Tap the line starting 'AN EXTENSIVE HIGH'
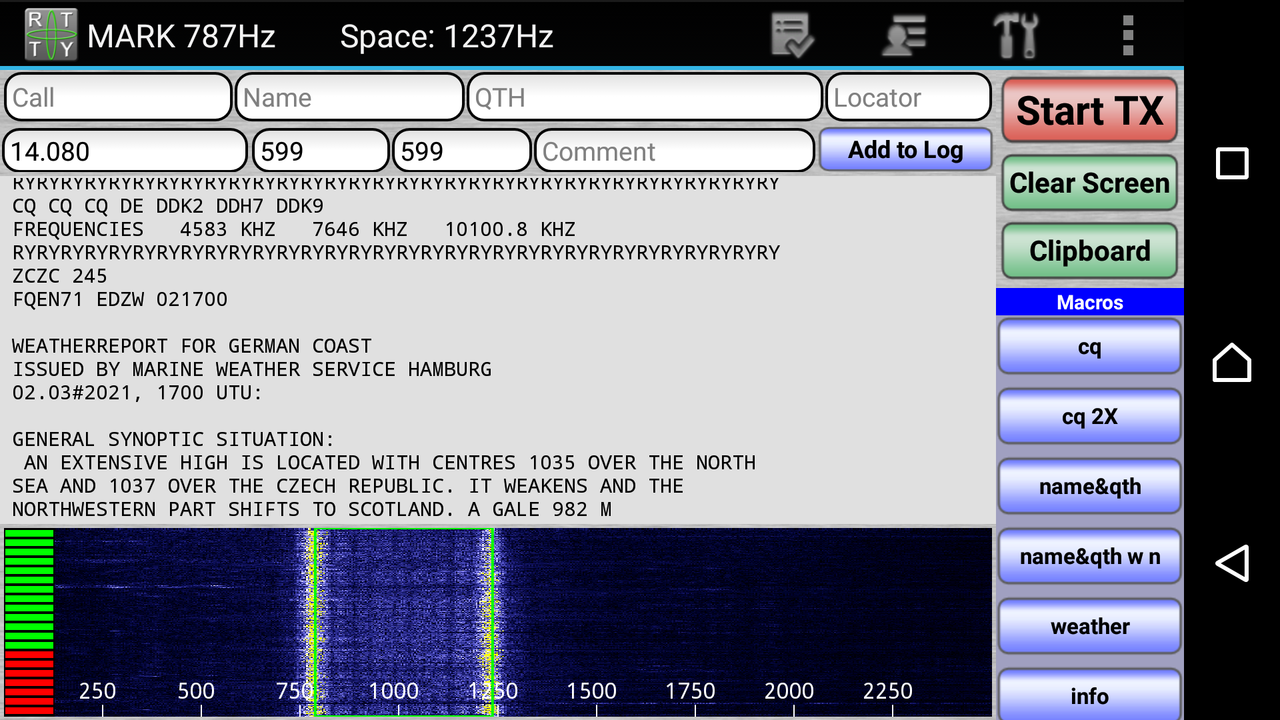 tap(390, 463)
